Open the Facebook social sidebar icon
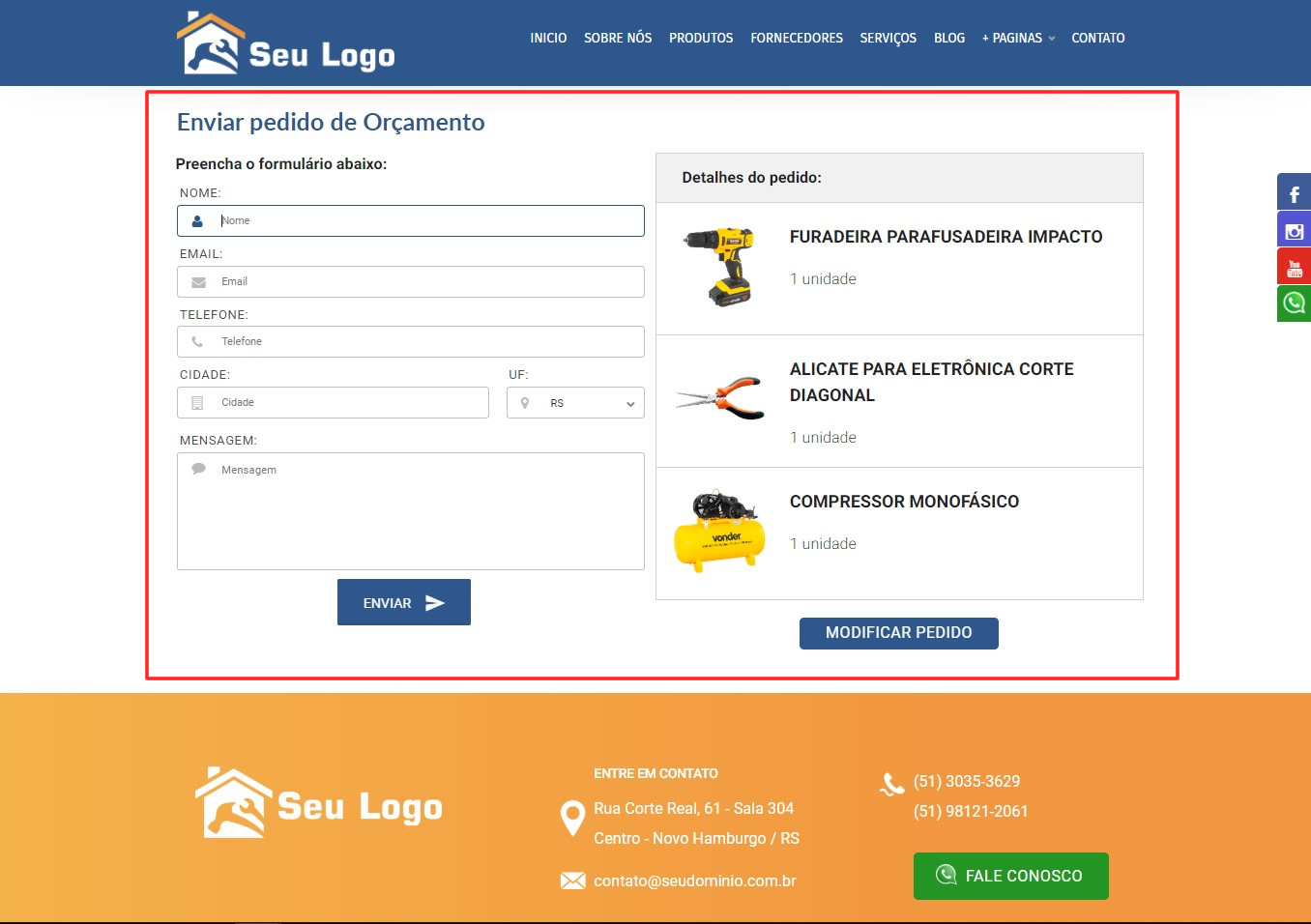 click(1294, 192)
